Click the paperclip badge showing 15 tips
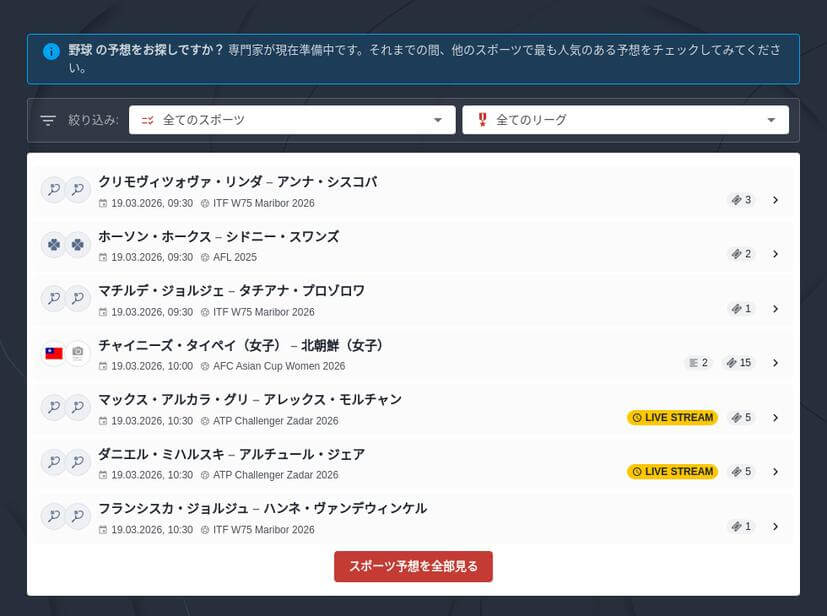Image resolution: width=827 pixels, height=616 pixels. (738, 362)
